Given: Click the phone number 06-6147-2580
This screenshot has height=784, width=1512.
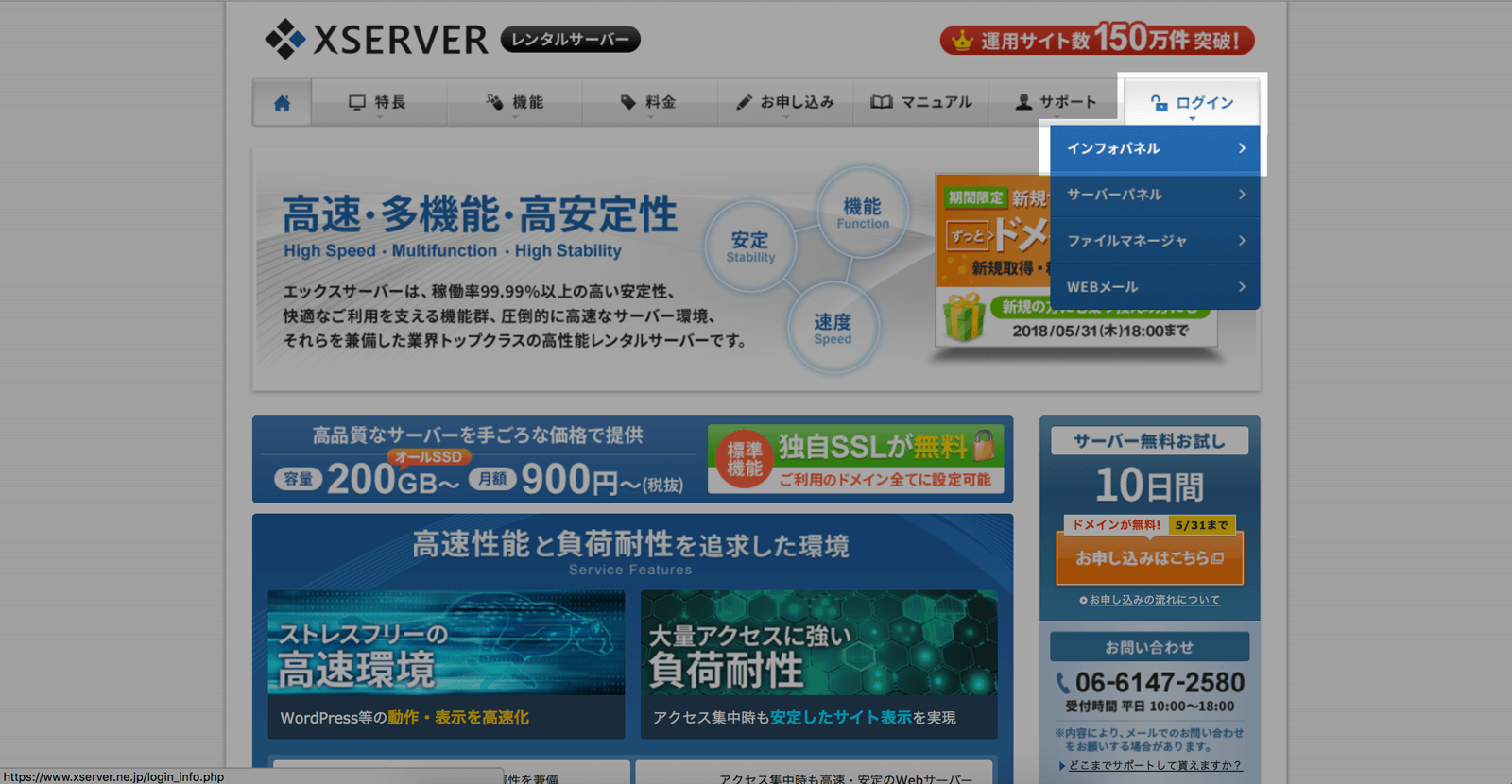Looking at the screenshot, I should pyautogui.click(x=1160, y=682).
